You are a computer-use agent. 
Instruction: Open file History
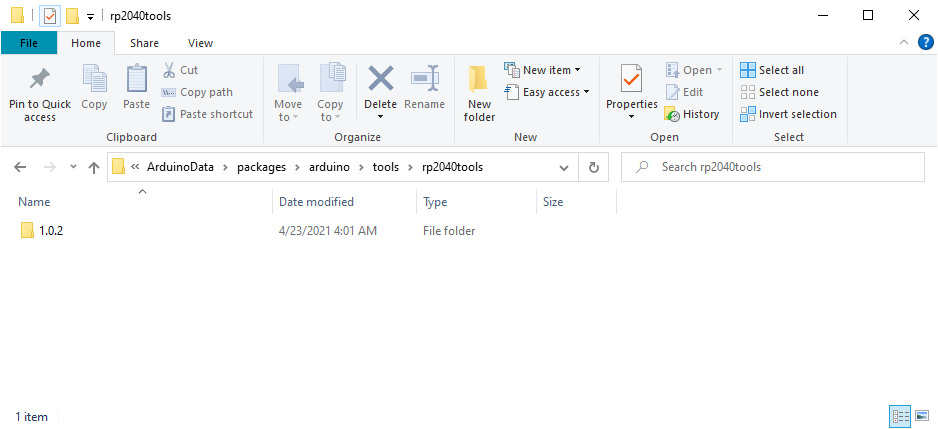pyautogui.click(x=692, y=114)
